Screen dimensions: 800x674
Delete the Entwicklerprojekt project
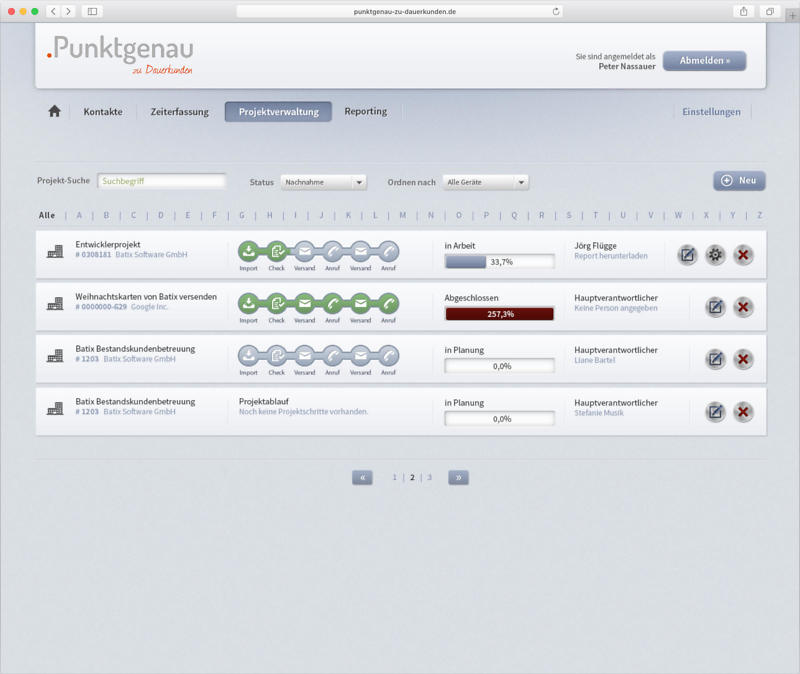(743, 255)
